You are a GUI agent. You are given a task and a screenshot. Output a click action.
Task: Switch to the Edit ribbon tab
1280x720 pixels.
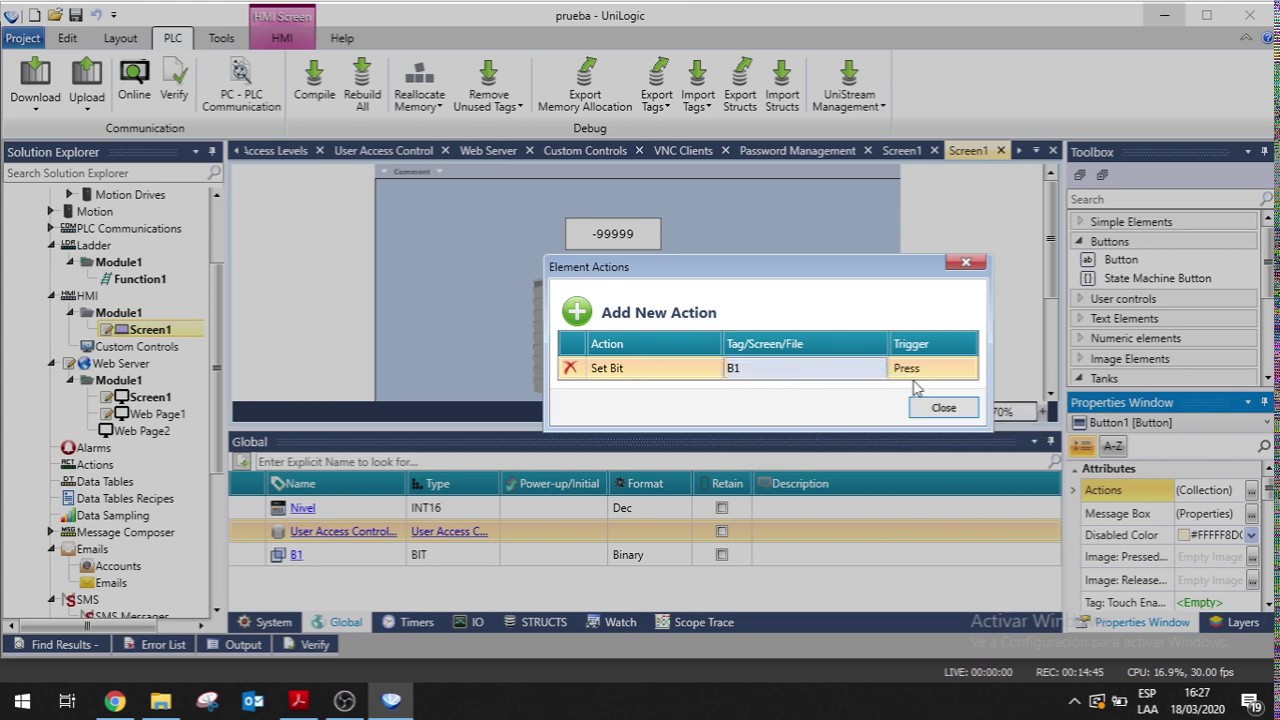tap(67, 38)
